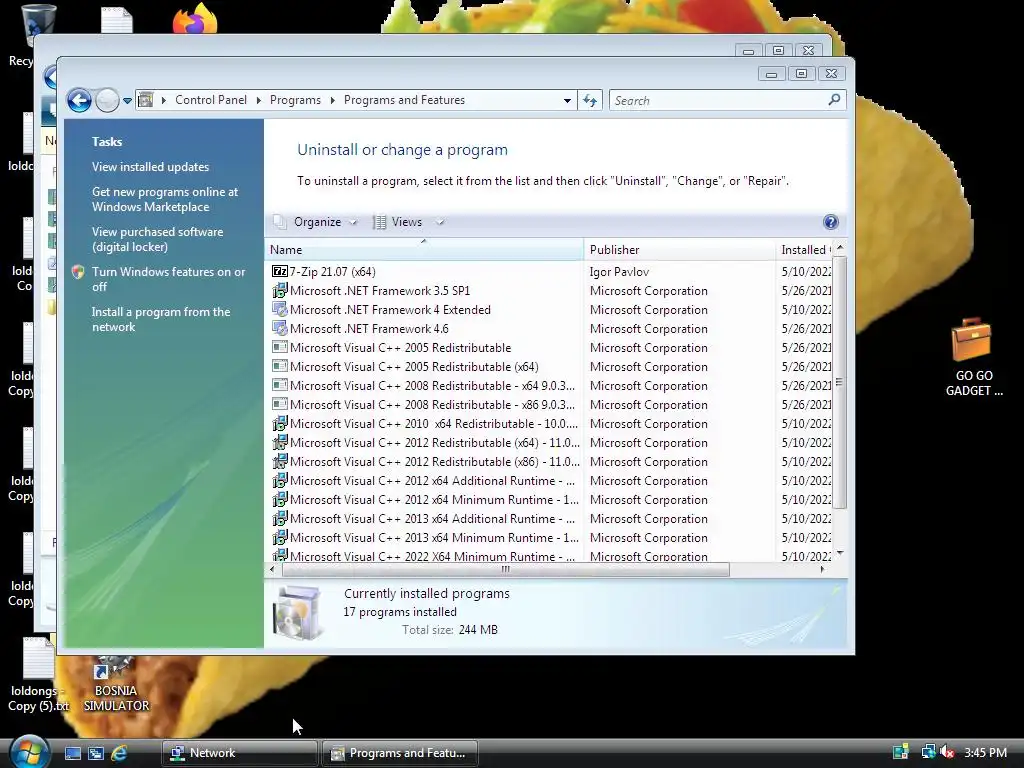Click Install a program from the network

click(161, 319)
